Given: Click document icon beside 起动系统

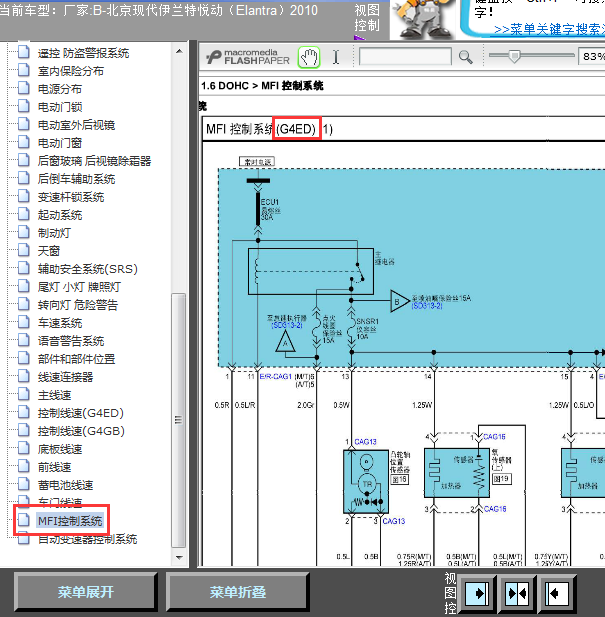Looking at the screenshot, I should (24, 214).
